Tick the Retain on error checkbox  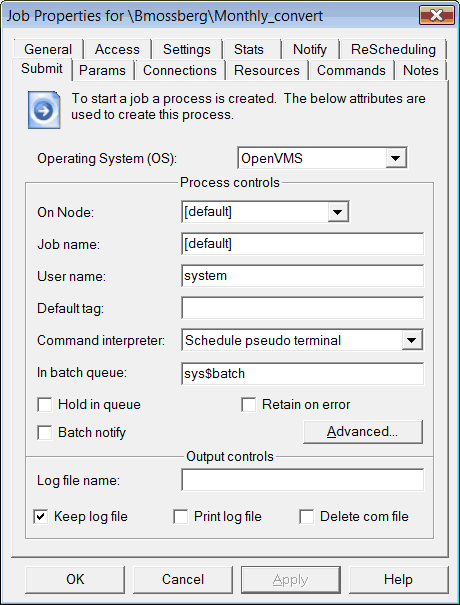click(249, 405)
